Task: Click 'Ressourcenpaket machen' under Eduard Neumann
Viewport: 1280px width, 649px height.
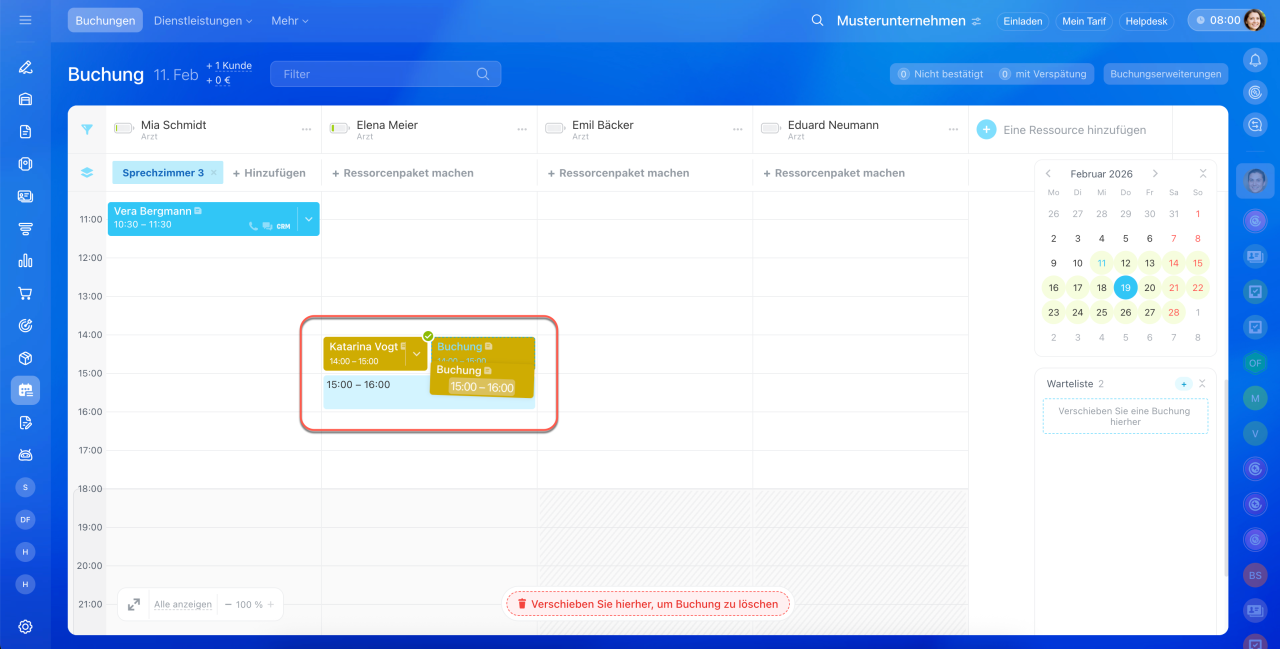Action: coord(834,173)
